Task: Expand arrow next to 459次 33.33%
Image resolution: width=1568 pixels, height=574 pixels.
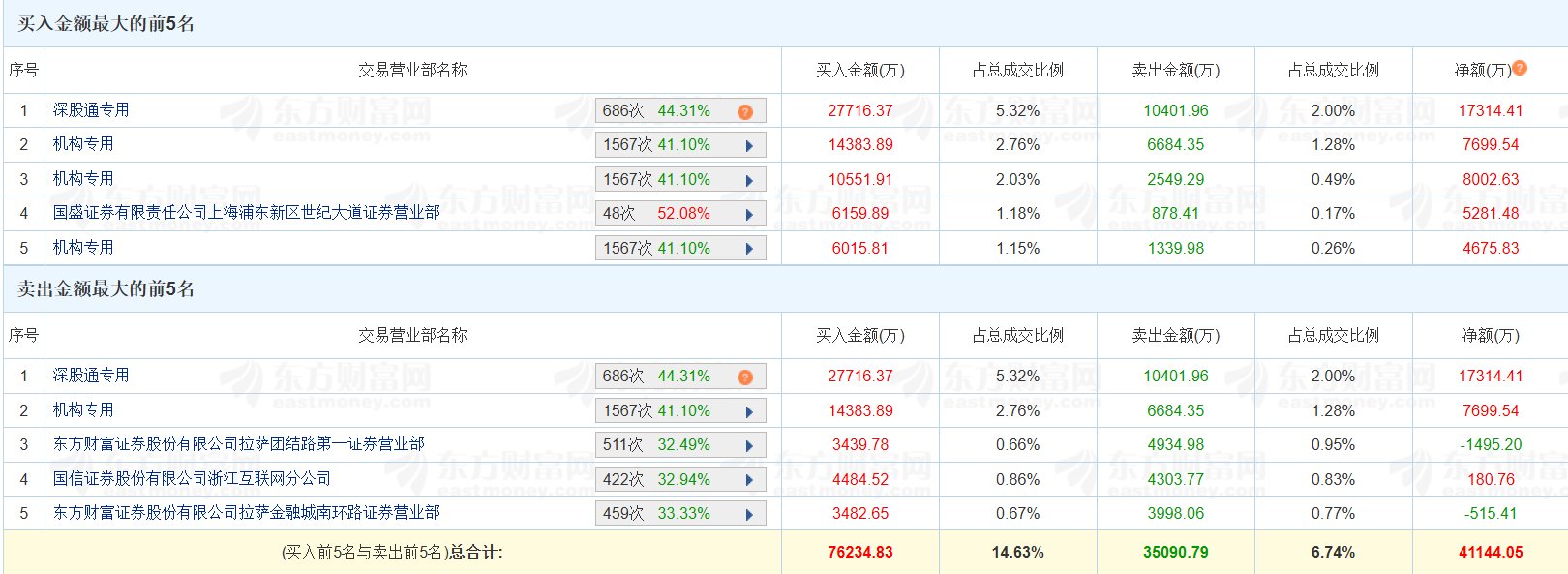Action: 749,515
